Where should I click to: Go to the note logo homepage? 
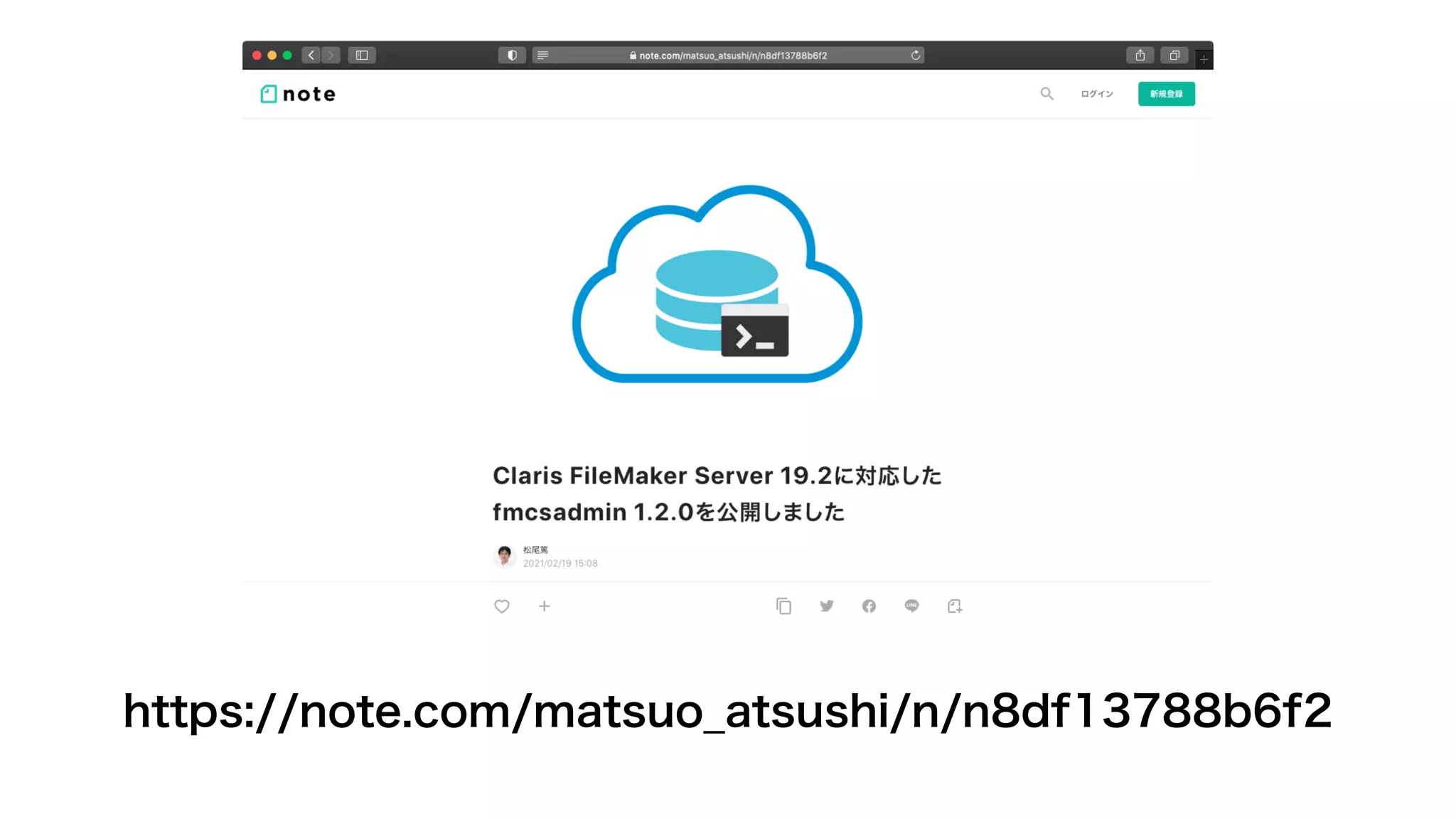tap(298, 94)
